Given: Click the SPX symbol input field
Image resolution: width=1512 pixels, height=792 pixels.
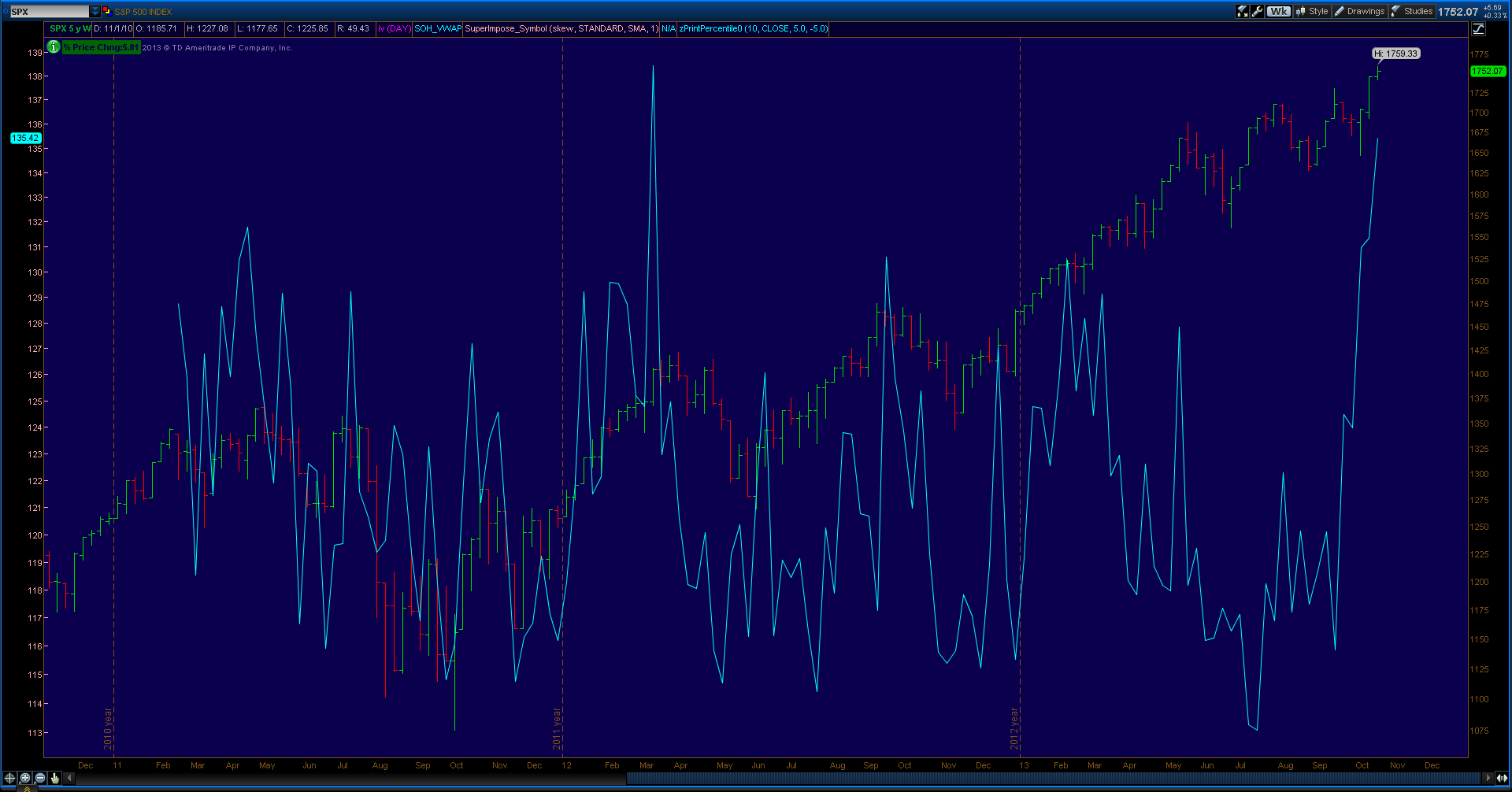Looking at the screenshot, I should 47,11.
